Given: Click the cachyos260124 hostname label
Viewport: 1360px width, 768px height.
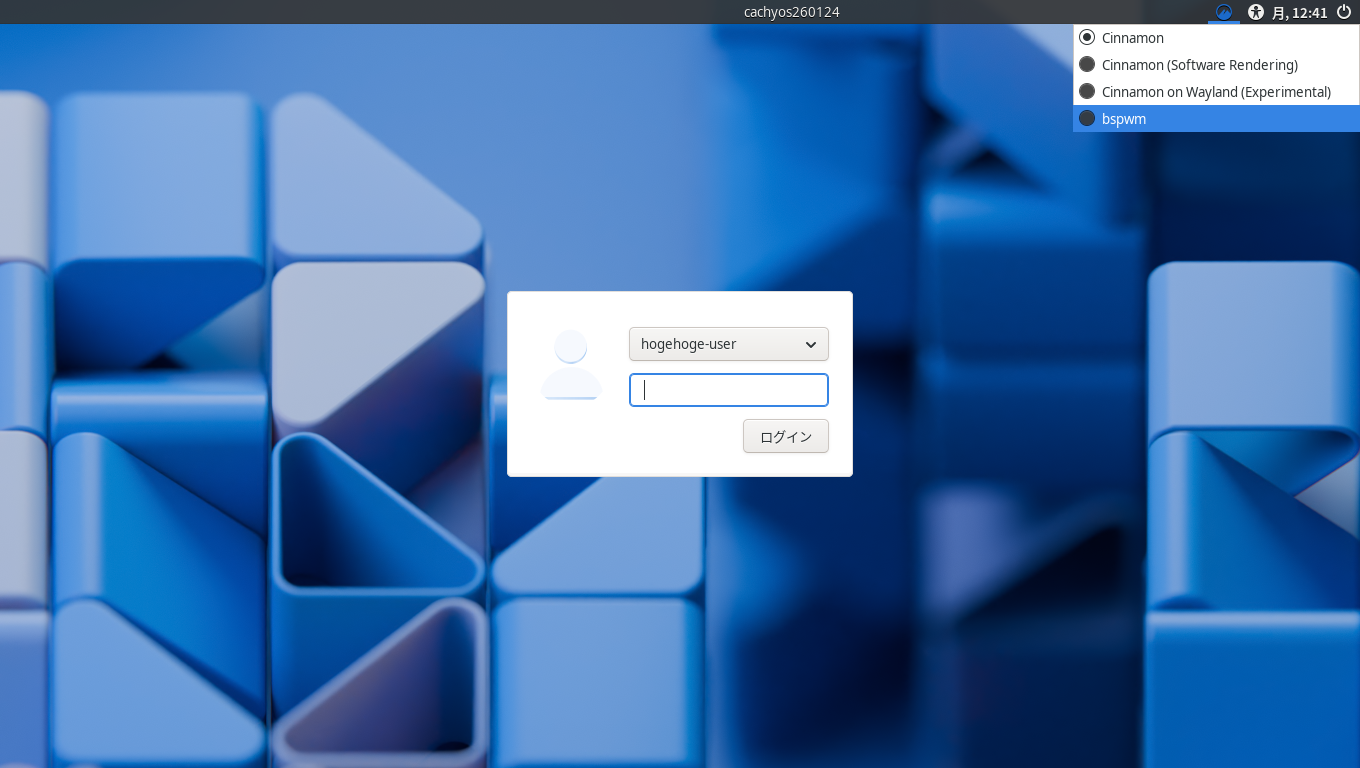Looking at the screenshot, I should tap(791, 12).
